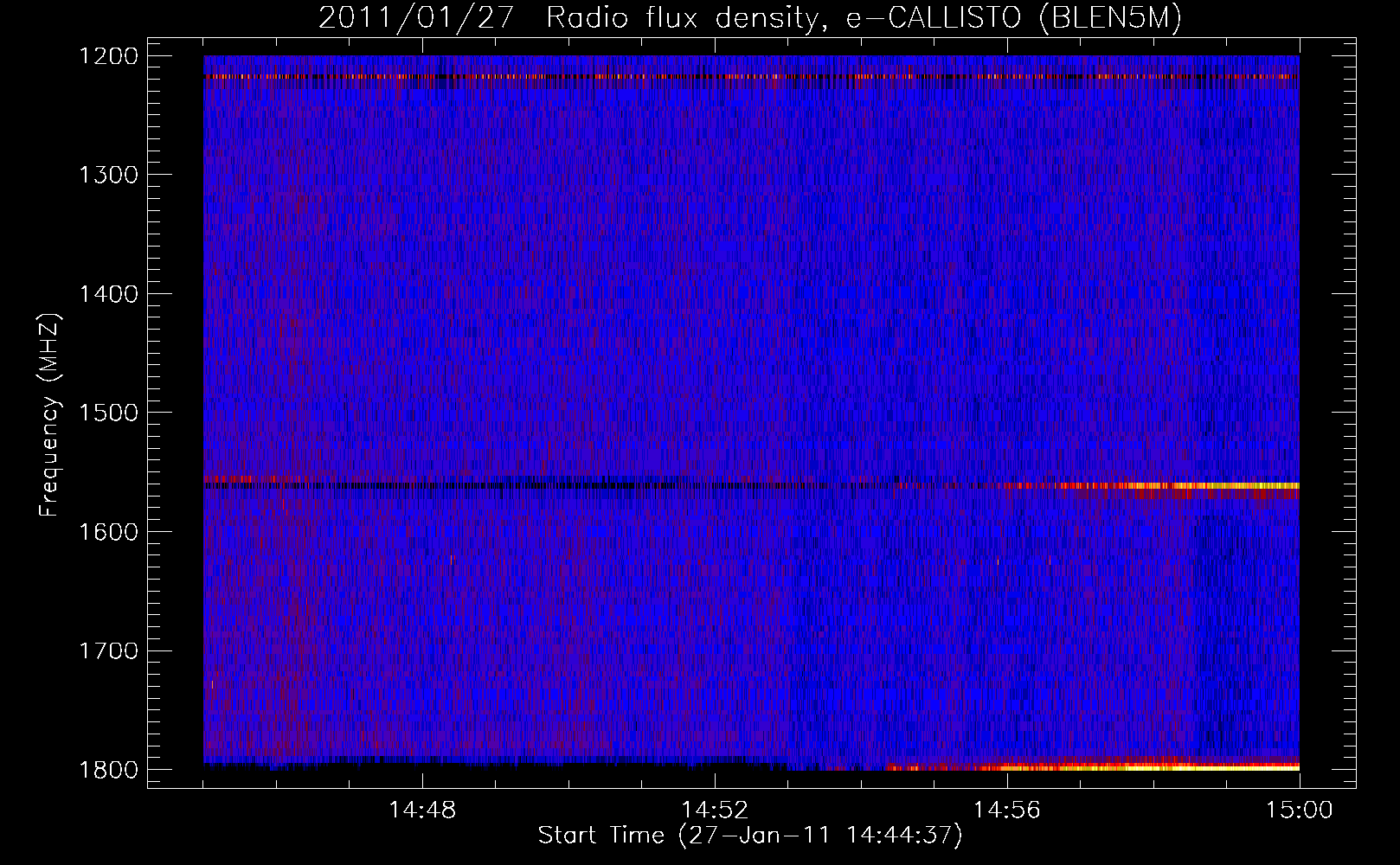Click the 1800 frequency tick label

click(x=108, y=770)
